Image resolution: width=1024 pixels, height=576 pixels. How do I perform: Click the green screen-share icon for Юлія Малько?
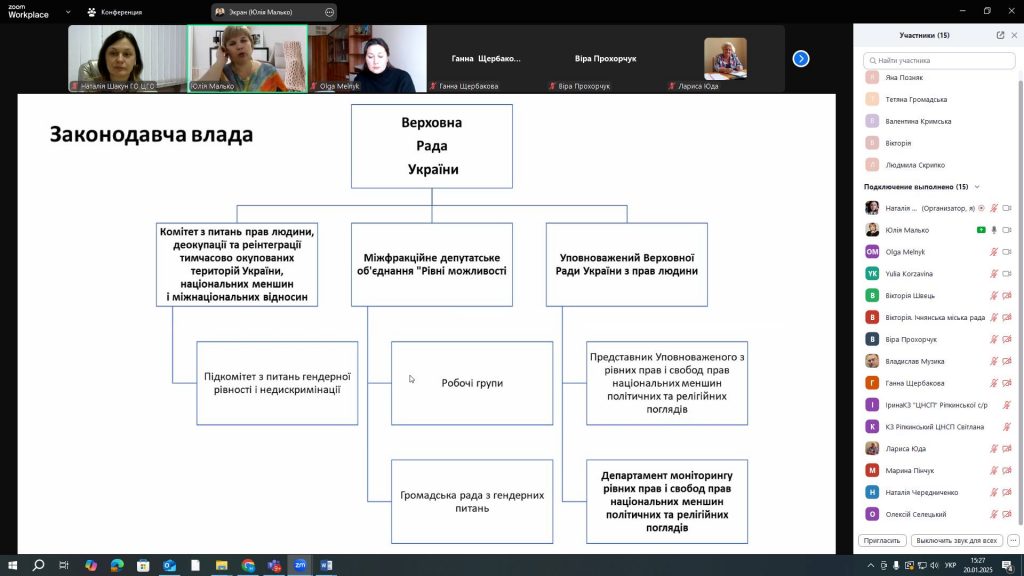click(x=981, y=230)
